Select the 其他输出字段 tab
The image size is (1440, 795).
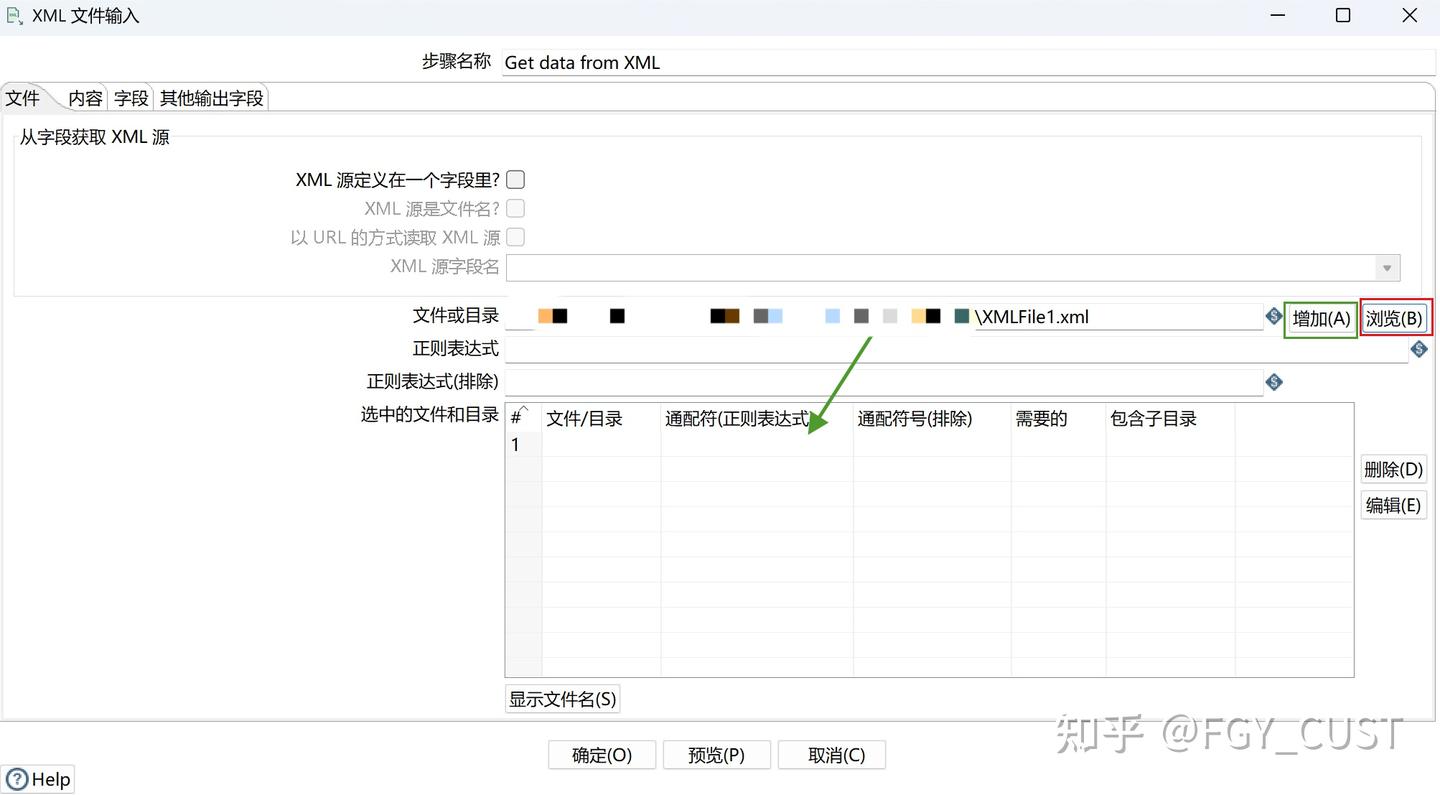point(211,98)
